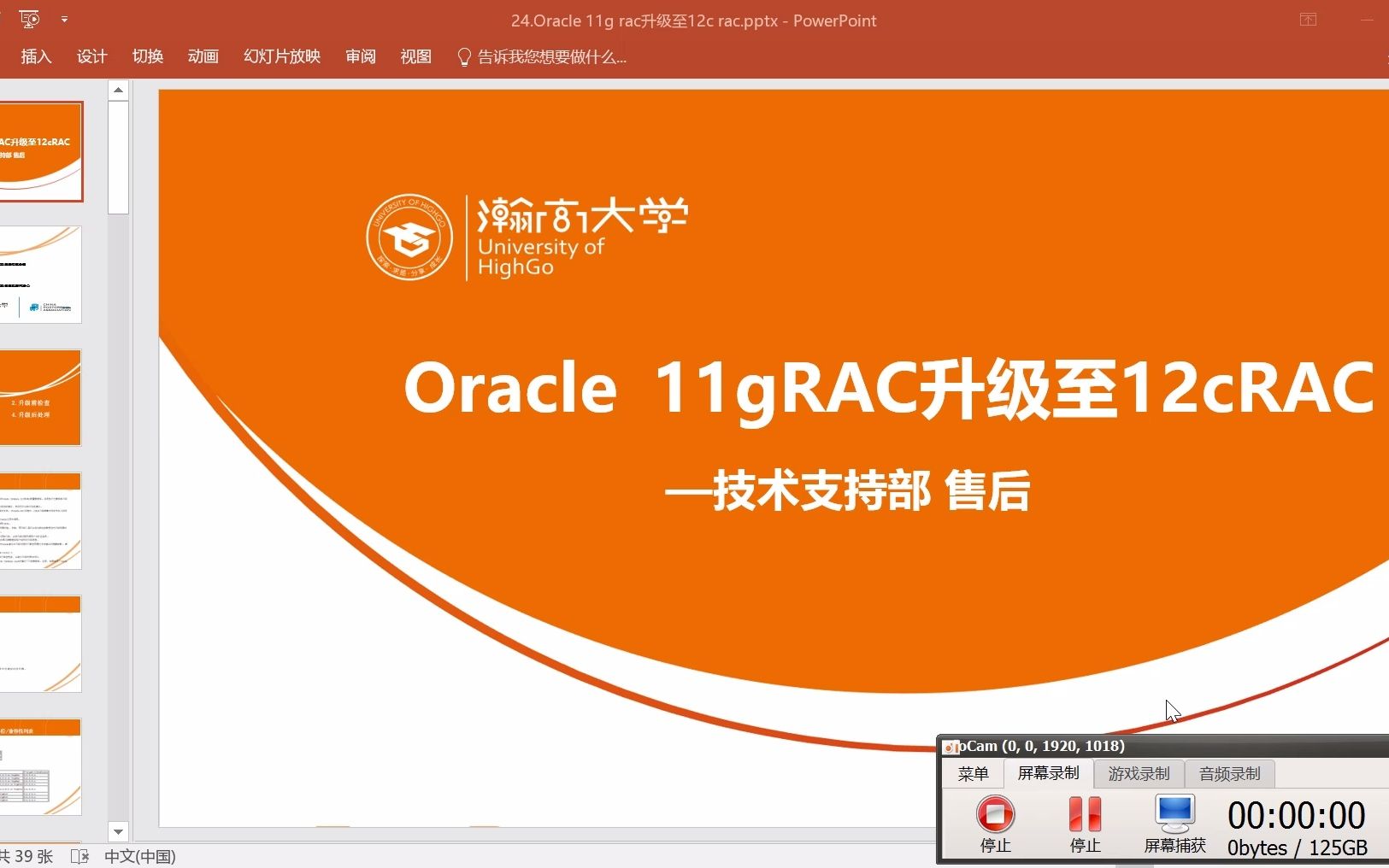Click oCam file size 0bytes / 125GB
This screenshot has width=1389, height=868.
click(x=1297, y=847)
